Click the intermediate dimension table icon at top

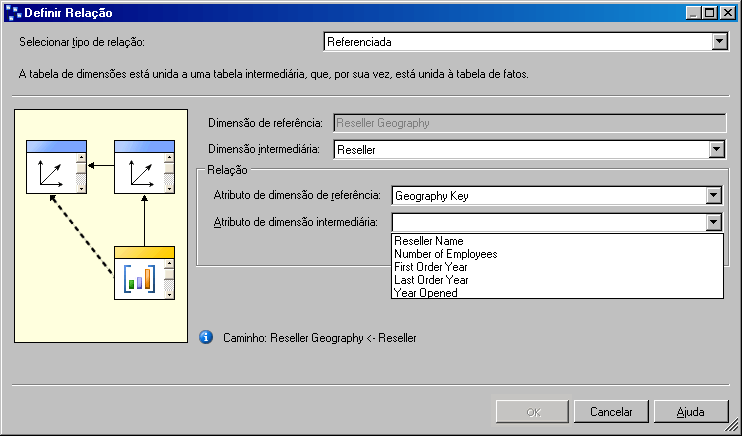coord(138,172)
